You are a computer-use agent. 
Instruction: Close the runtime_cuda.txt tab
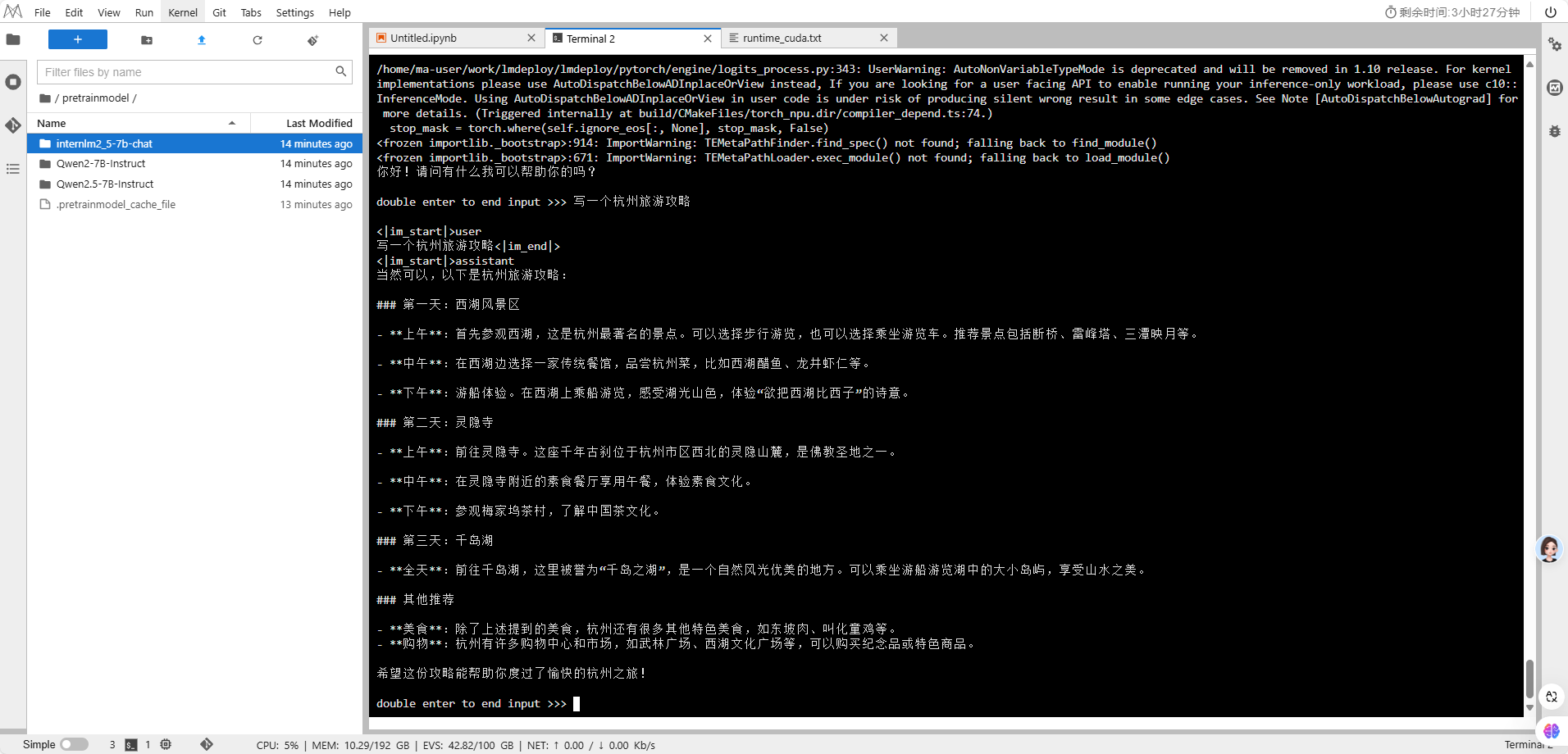coord(884,38)
